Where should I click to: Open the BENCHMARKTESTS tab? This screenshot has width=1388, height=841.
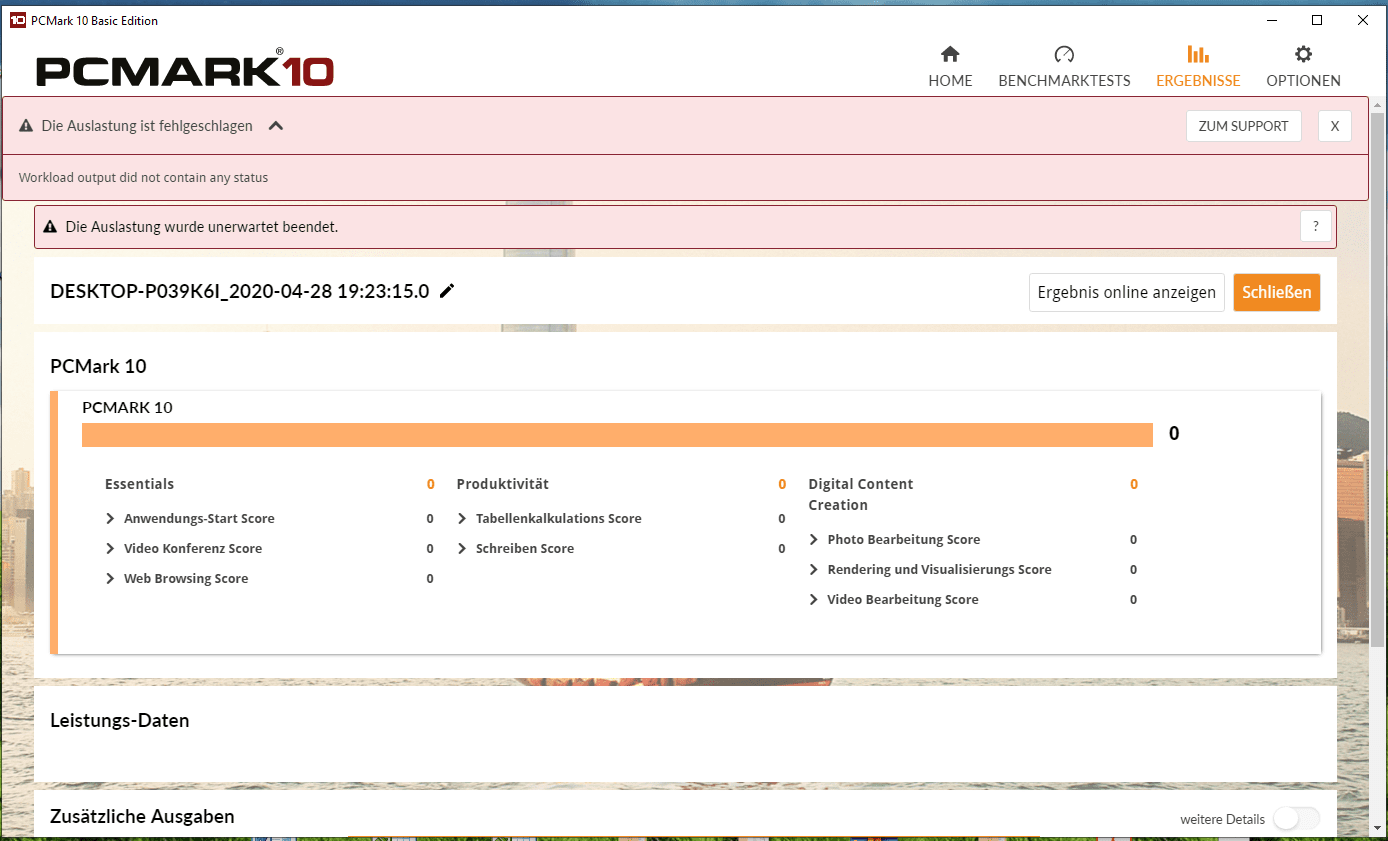pos(1064,67)
